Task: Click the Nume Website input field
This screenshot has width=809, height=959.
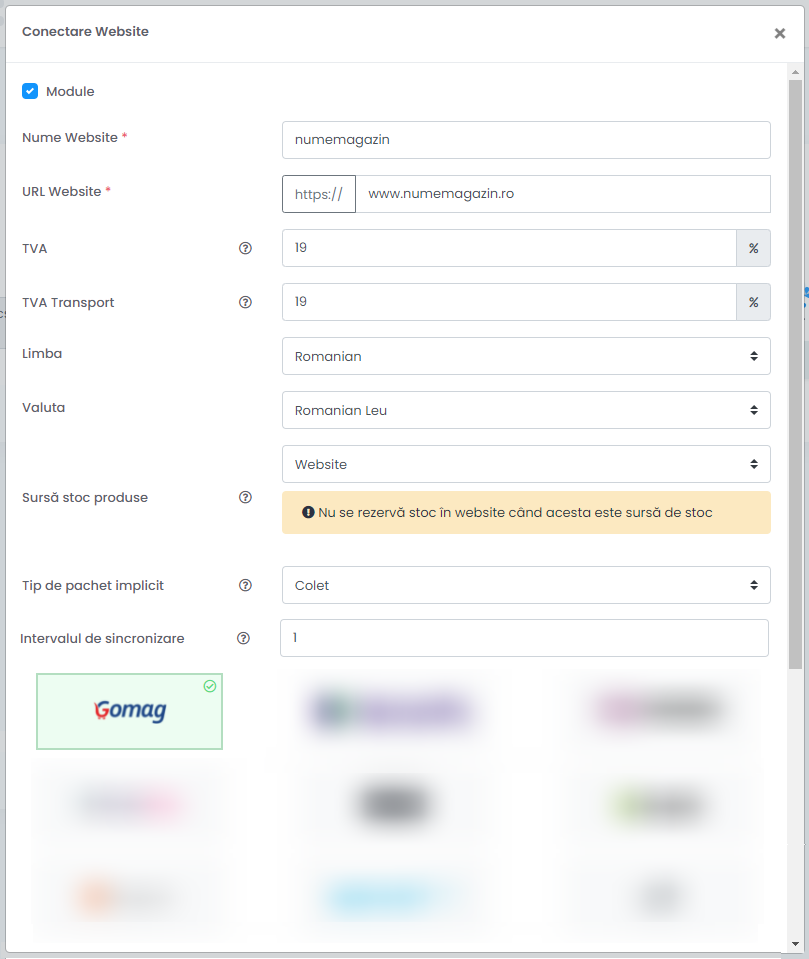Action: tap(525, 140)
